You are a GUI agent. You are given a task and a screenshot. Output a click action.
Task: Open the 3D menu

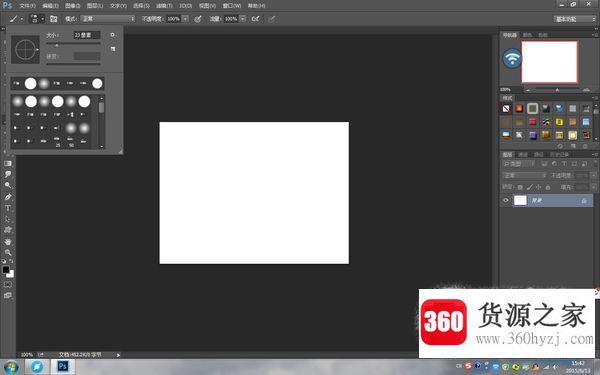point(186,6)
